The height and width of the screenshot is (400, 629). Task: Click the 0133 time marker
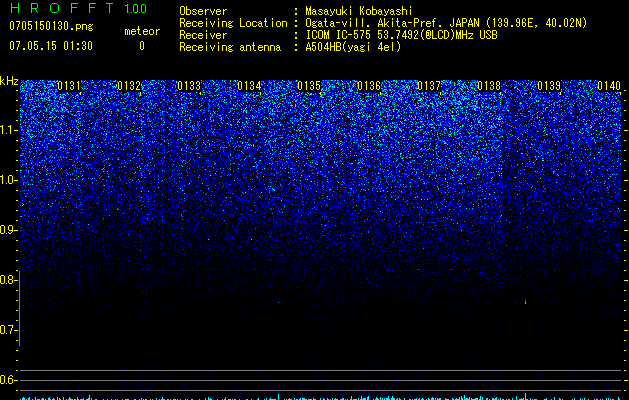click(x=189, y=86)
